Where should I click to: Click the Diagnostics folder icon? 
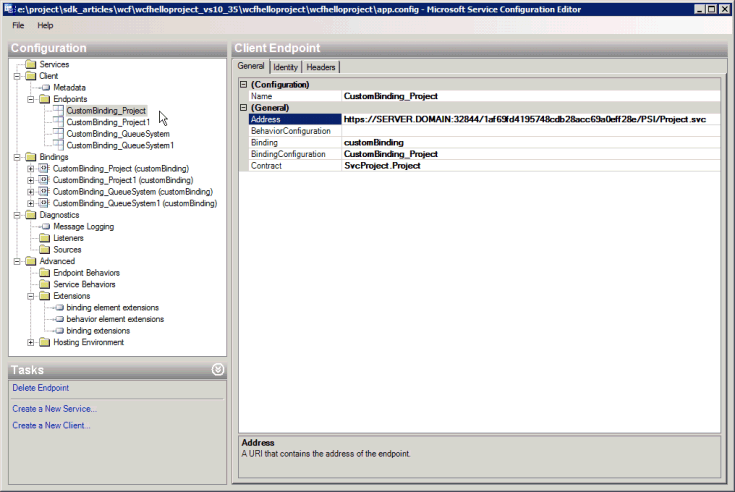31,215
